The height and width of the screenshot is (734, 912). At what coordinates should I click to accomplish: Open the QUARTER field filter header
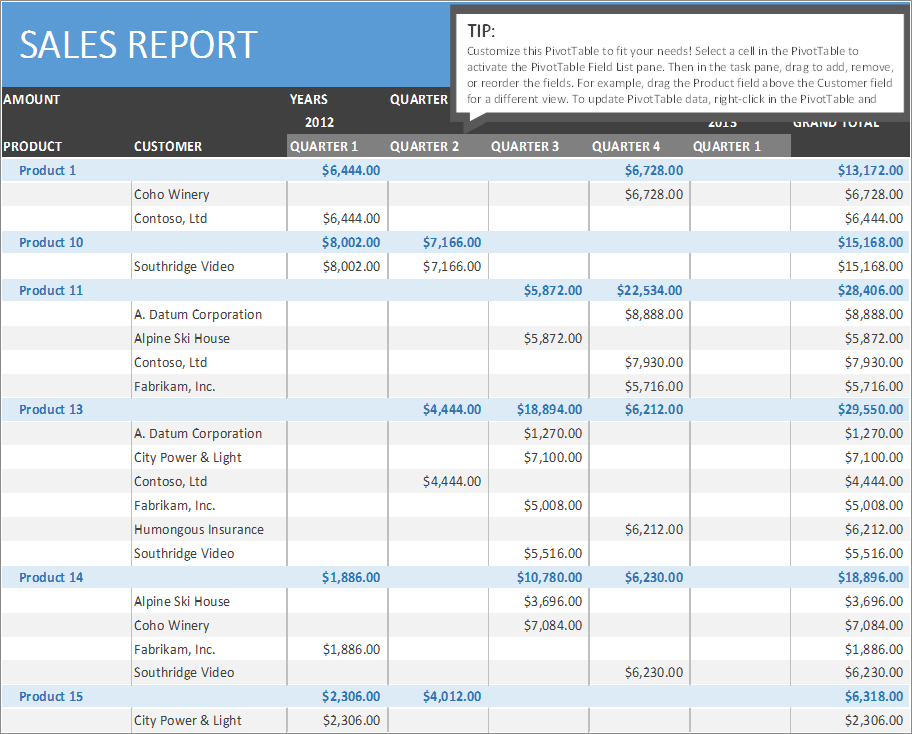click(x=419, y=99)
